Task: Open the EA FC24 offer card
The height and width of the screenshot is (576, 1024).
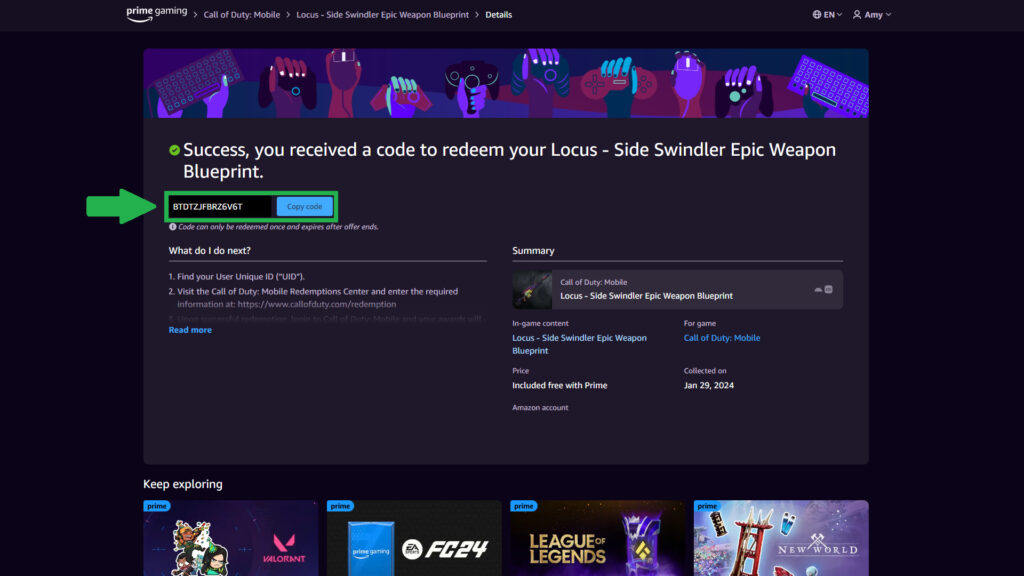Action: pyautogui.click(x=414, y=538)
